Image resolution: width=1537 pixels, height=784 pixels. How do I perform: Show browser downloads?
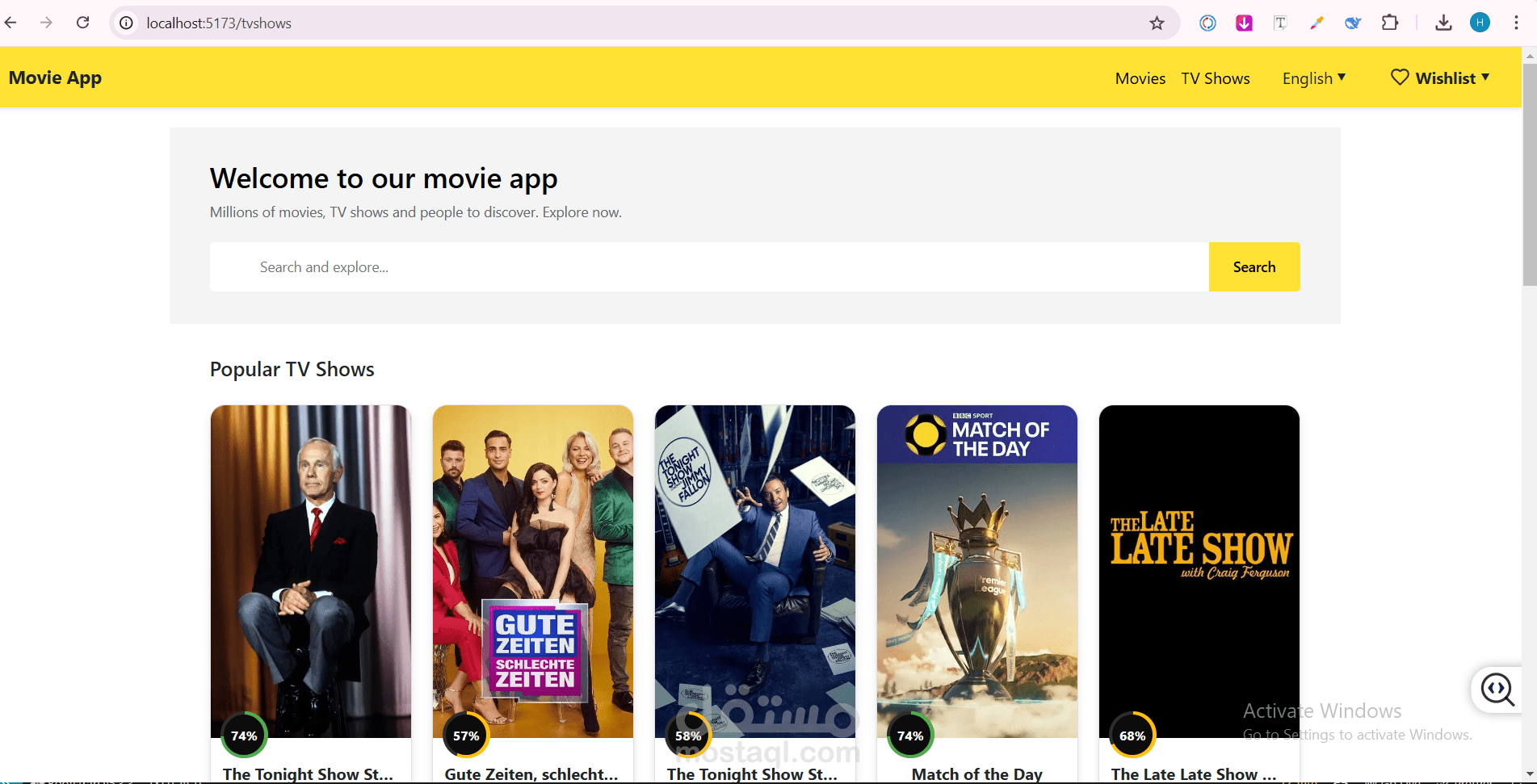pos(1443,23)
